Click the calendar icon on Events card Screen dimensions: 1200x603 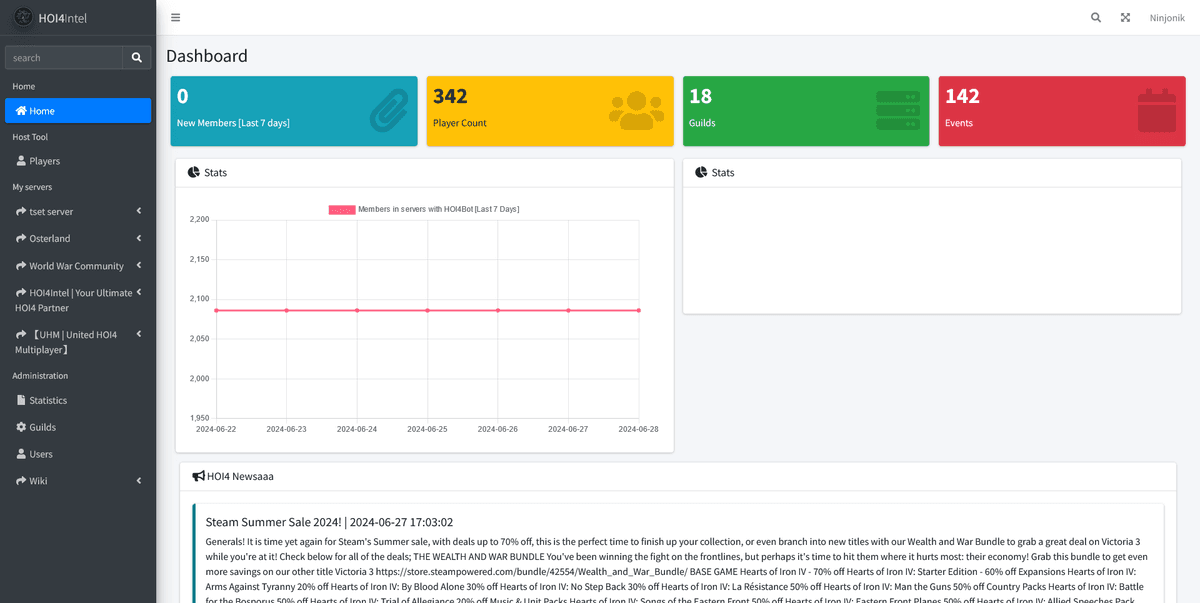coord(1157,111)
